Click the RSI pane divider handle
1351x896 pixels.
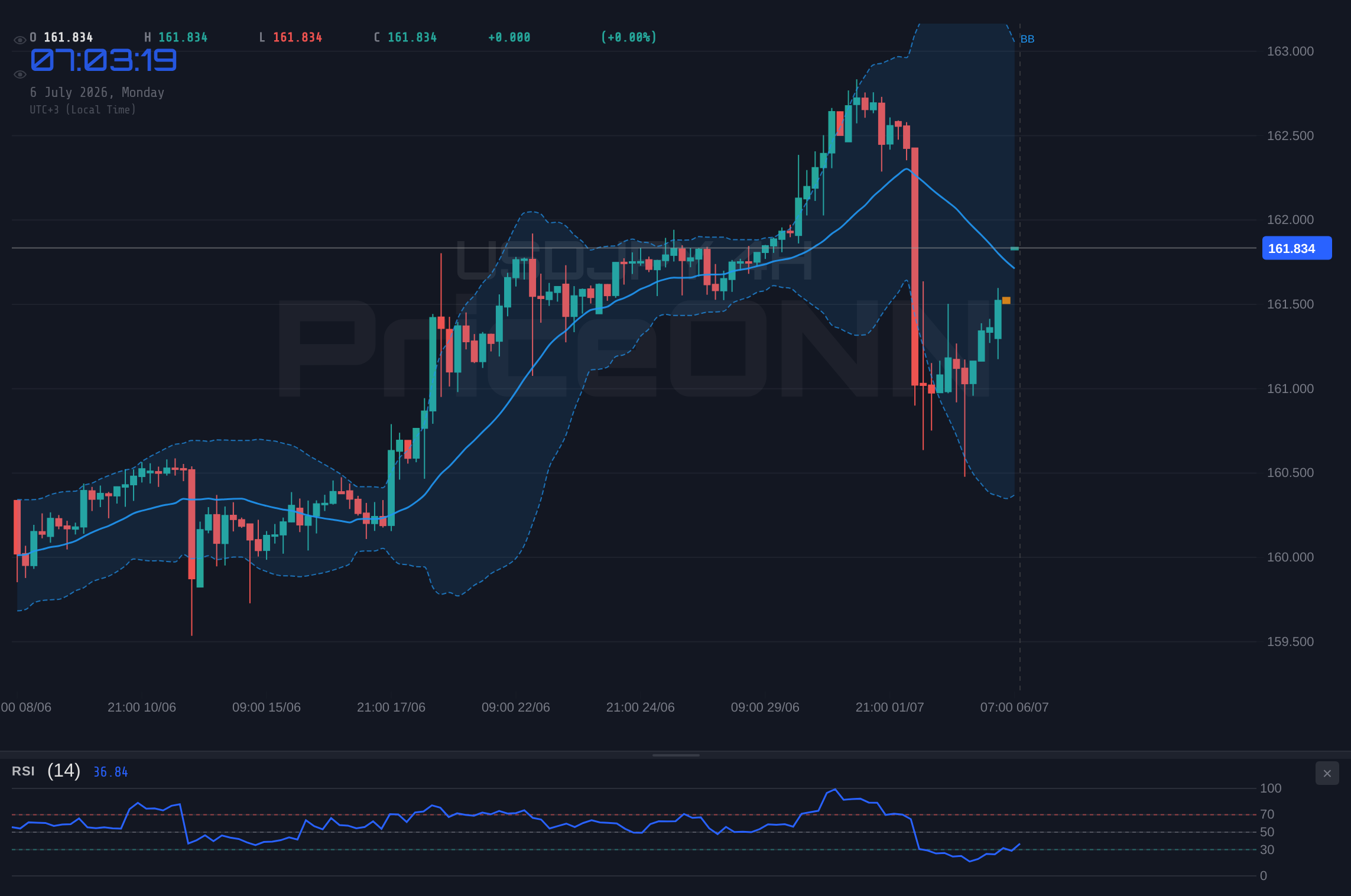coord(675,755)
